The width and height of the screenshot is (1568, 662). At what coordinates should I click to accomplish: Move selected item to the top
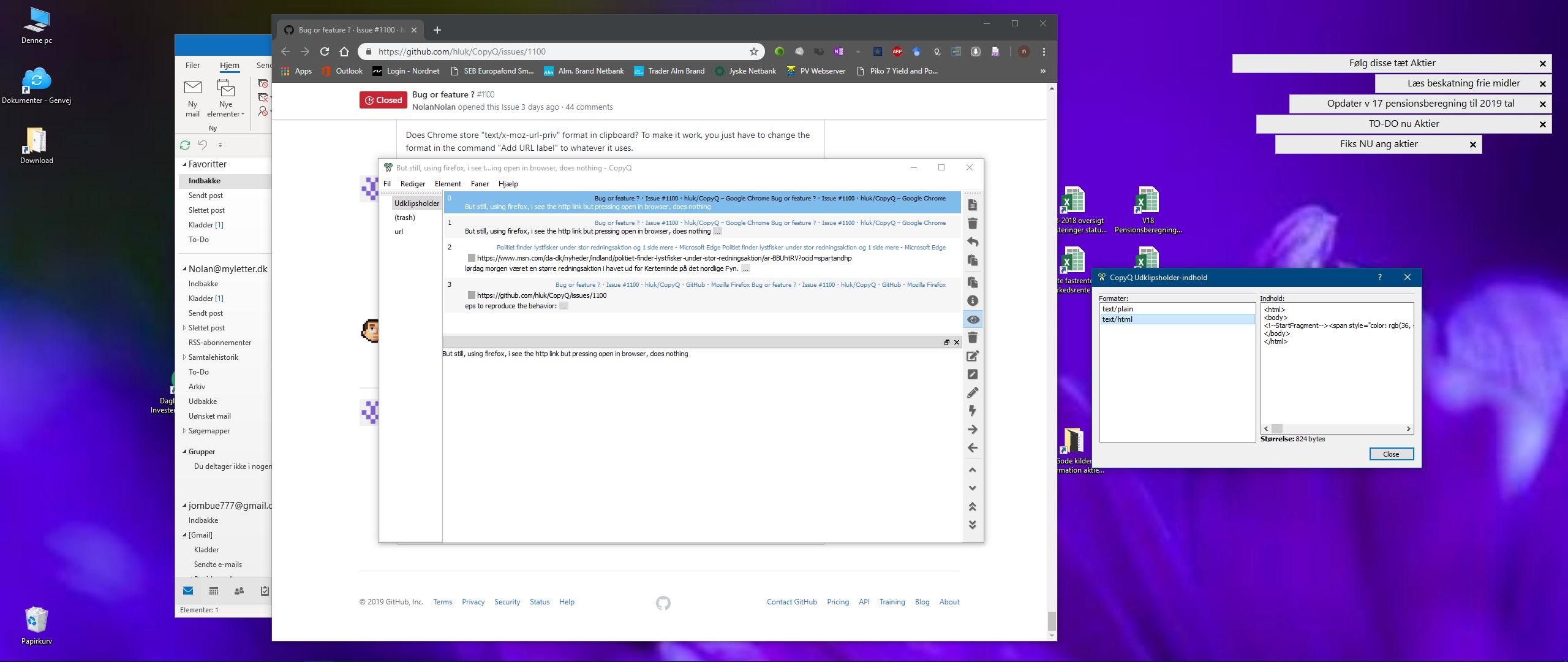pyautogui.click(x=973, y=507)
